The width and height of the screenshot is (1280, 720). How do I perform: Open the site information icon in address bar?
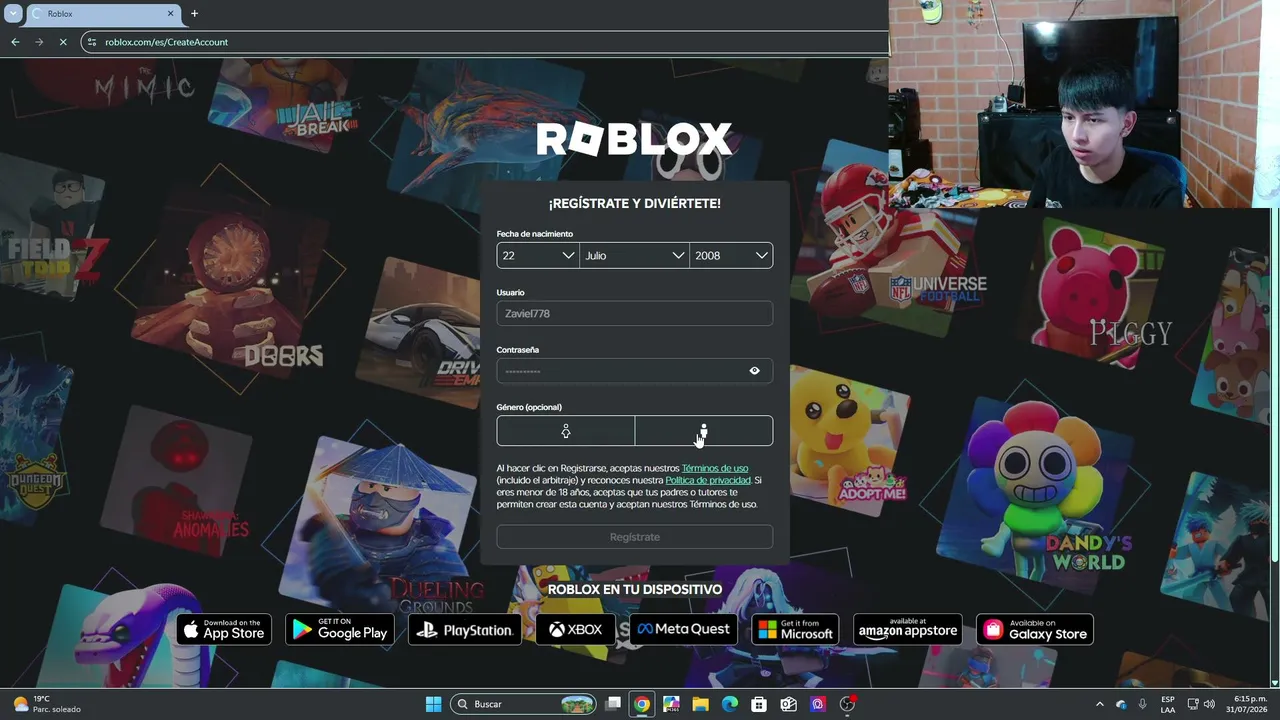92,42
